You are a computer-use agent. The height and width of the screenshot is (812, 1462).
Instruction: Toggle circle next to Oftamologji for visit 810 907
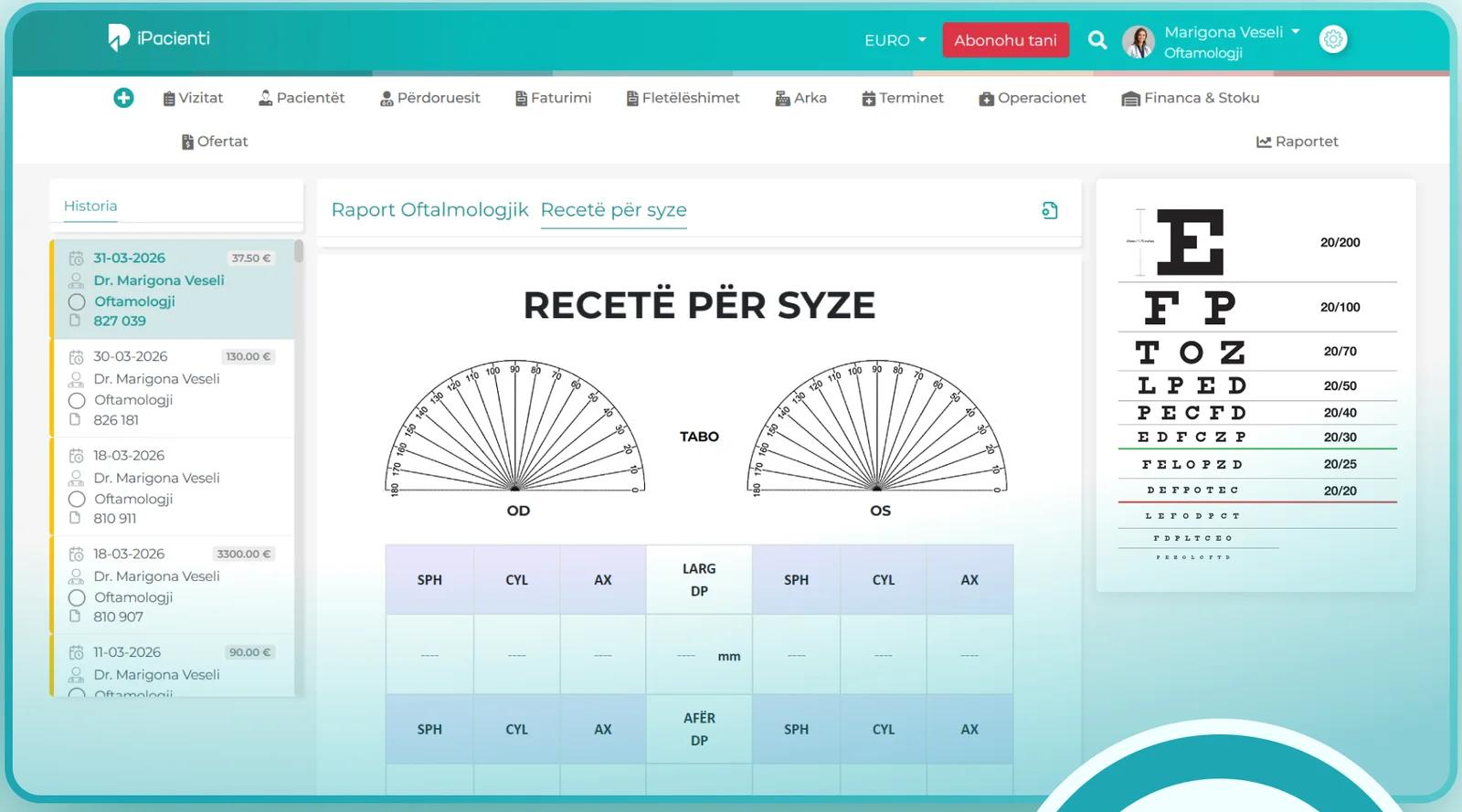(x=77, y=598)
